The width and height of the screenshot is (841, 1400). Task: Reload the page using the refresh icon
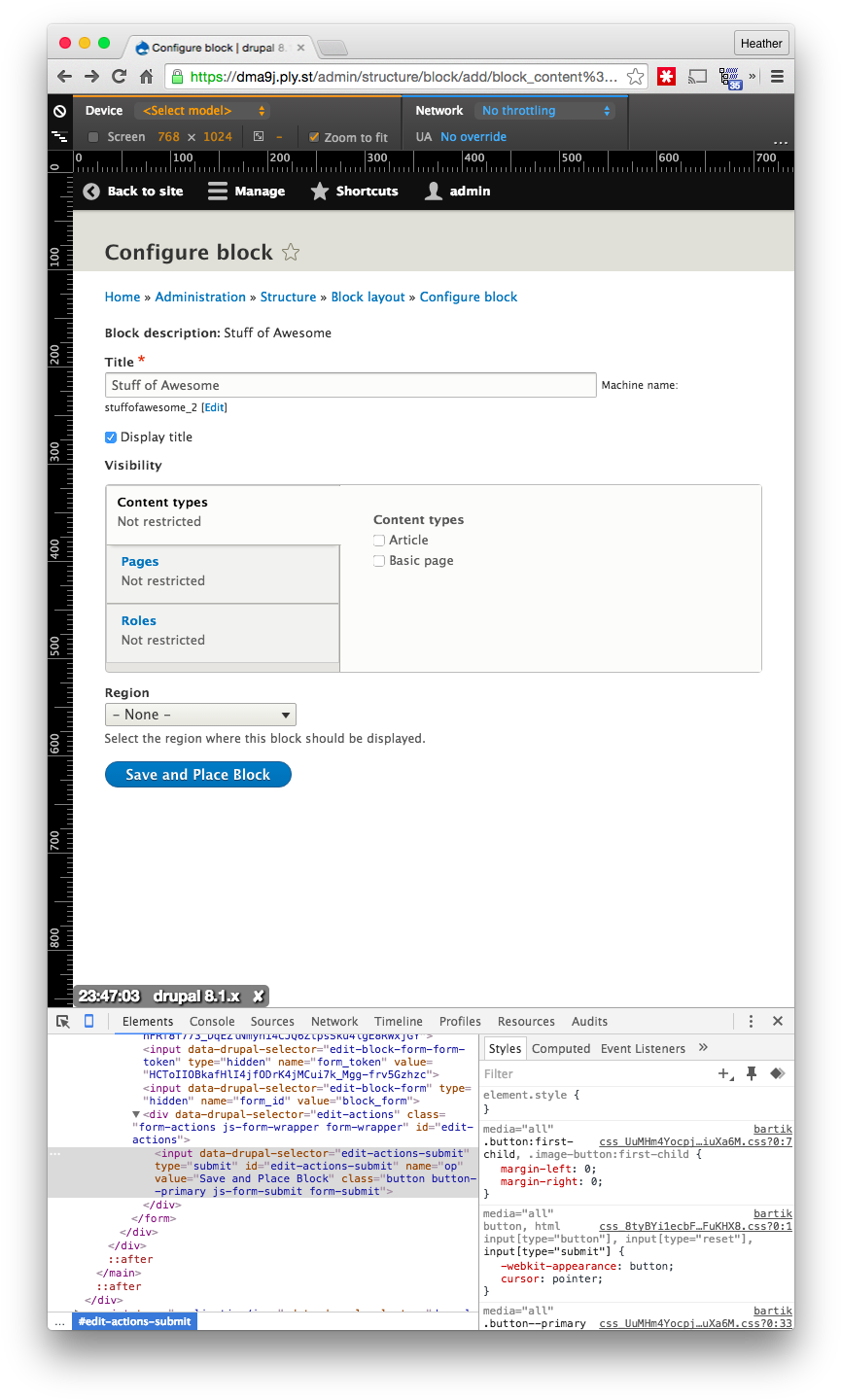point(120,76)
